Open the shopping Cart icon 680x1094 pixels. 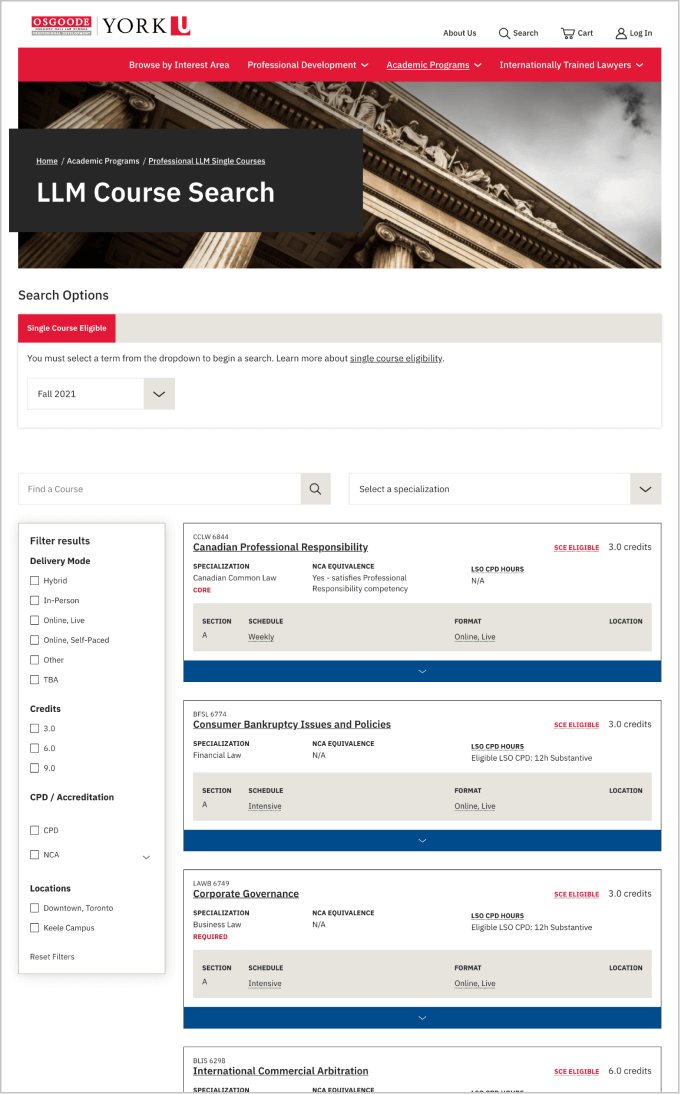[x=568, y=33]
